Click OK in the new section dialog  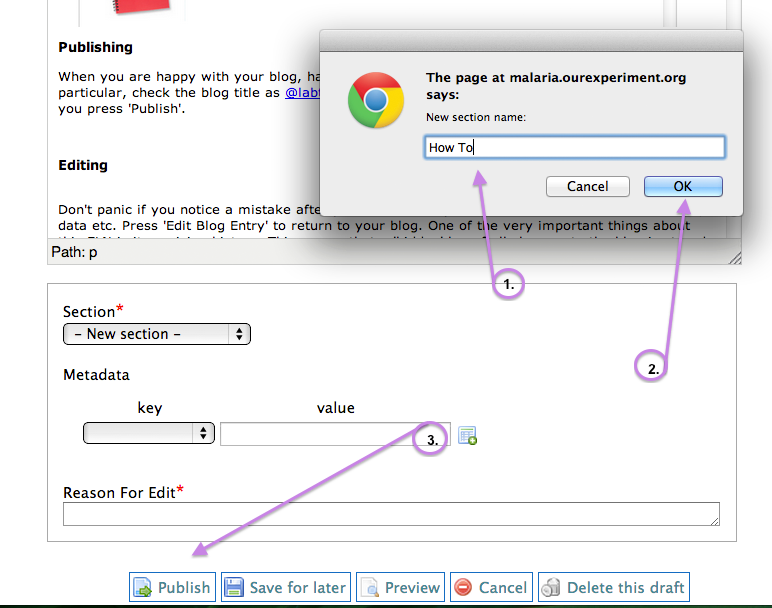pyautogui.click(x=683, y=187)
